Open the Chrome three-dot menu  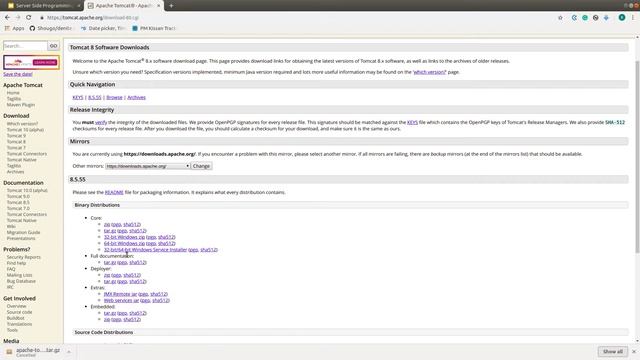tap(633, 18)
